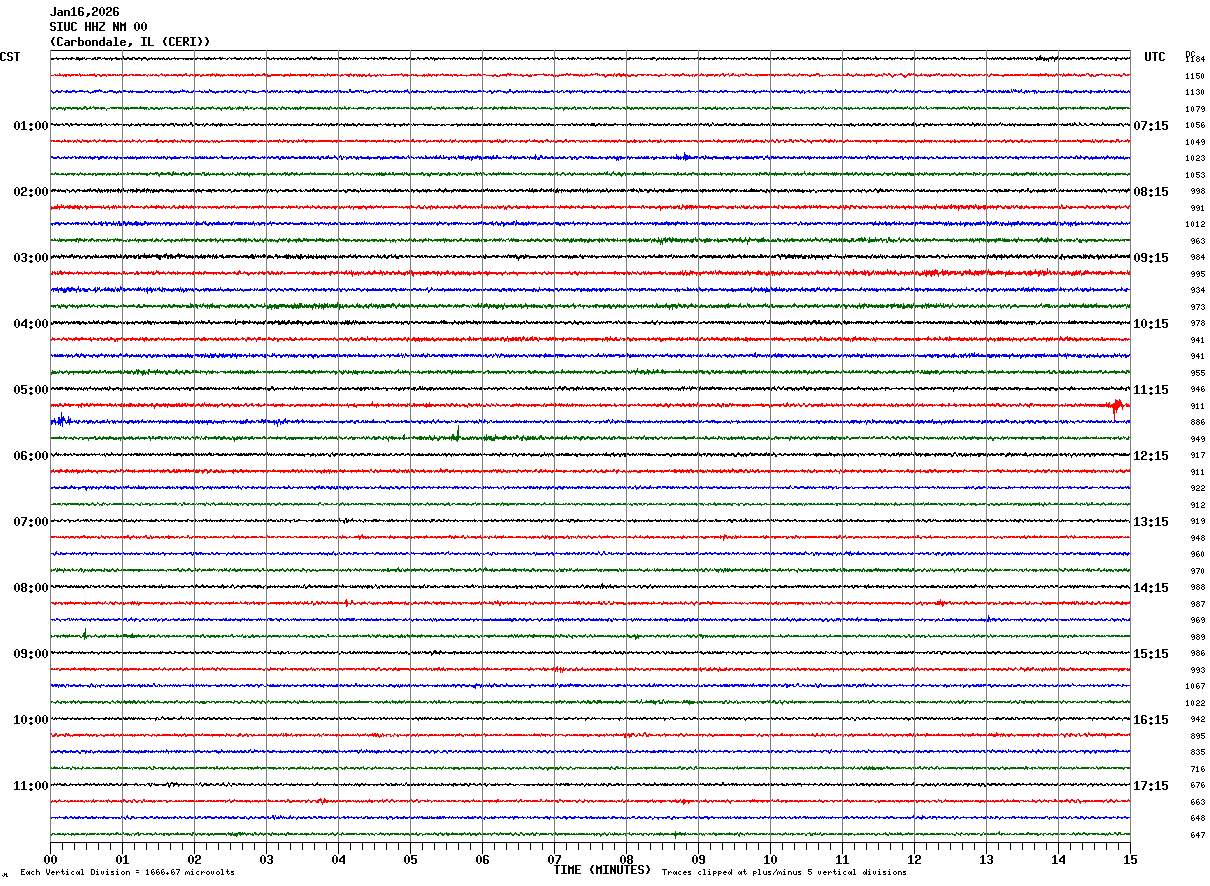Click the red spike near minute 15
The height and width of the screenshot is (886, 1210).
click(x=1116, y=406)
